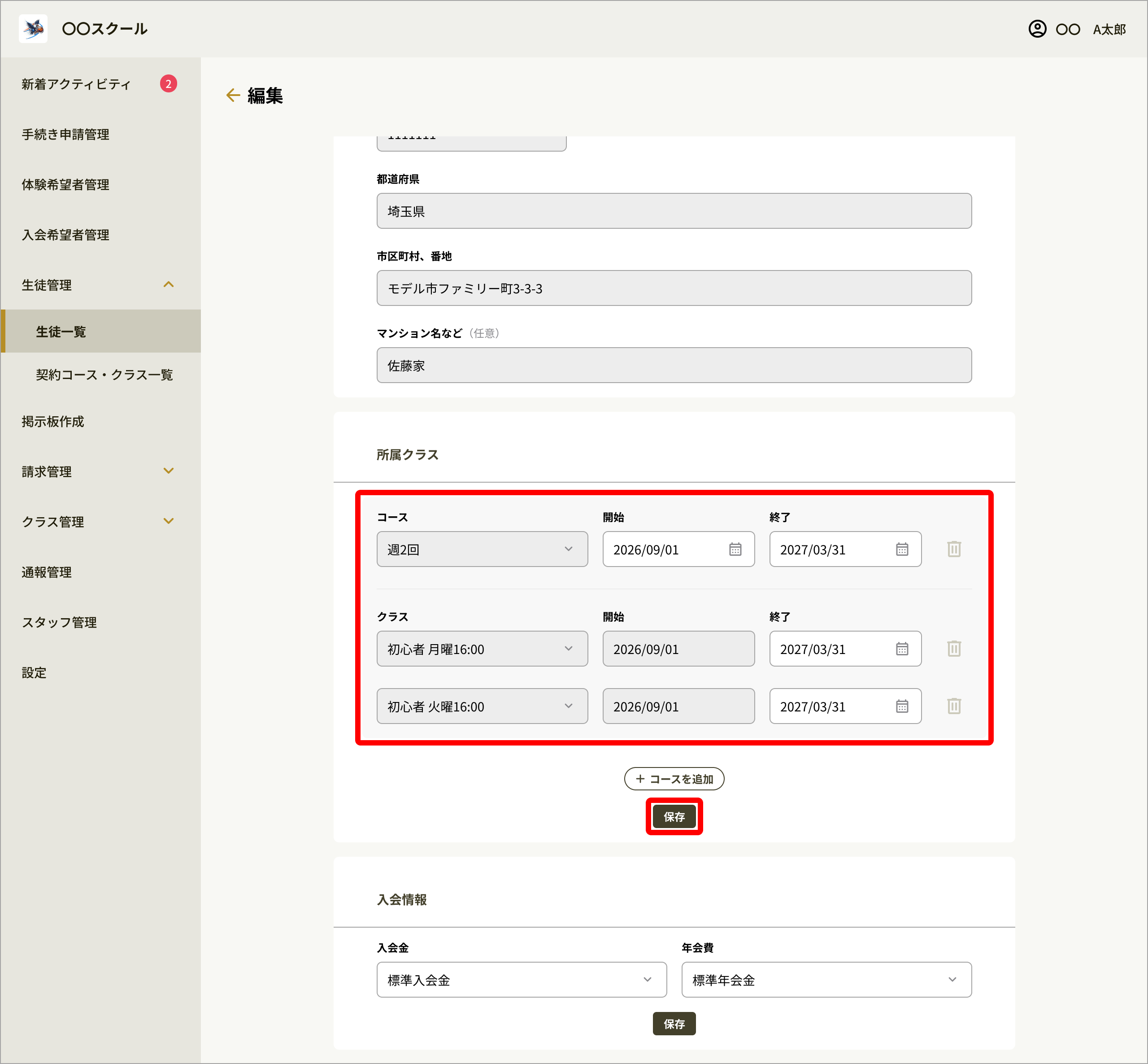Save the 入会情報 section
The height and width of the screenshot is (1064, 1148).
tap(674, 1024)
